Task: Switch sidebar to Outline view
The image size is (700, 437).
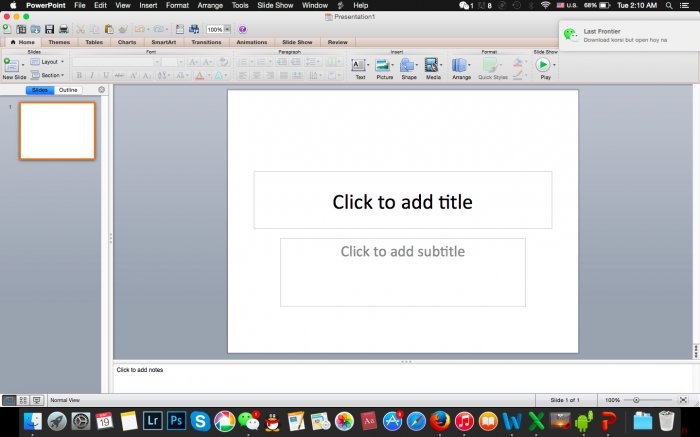Action: click(68, 90)
